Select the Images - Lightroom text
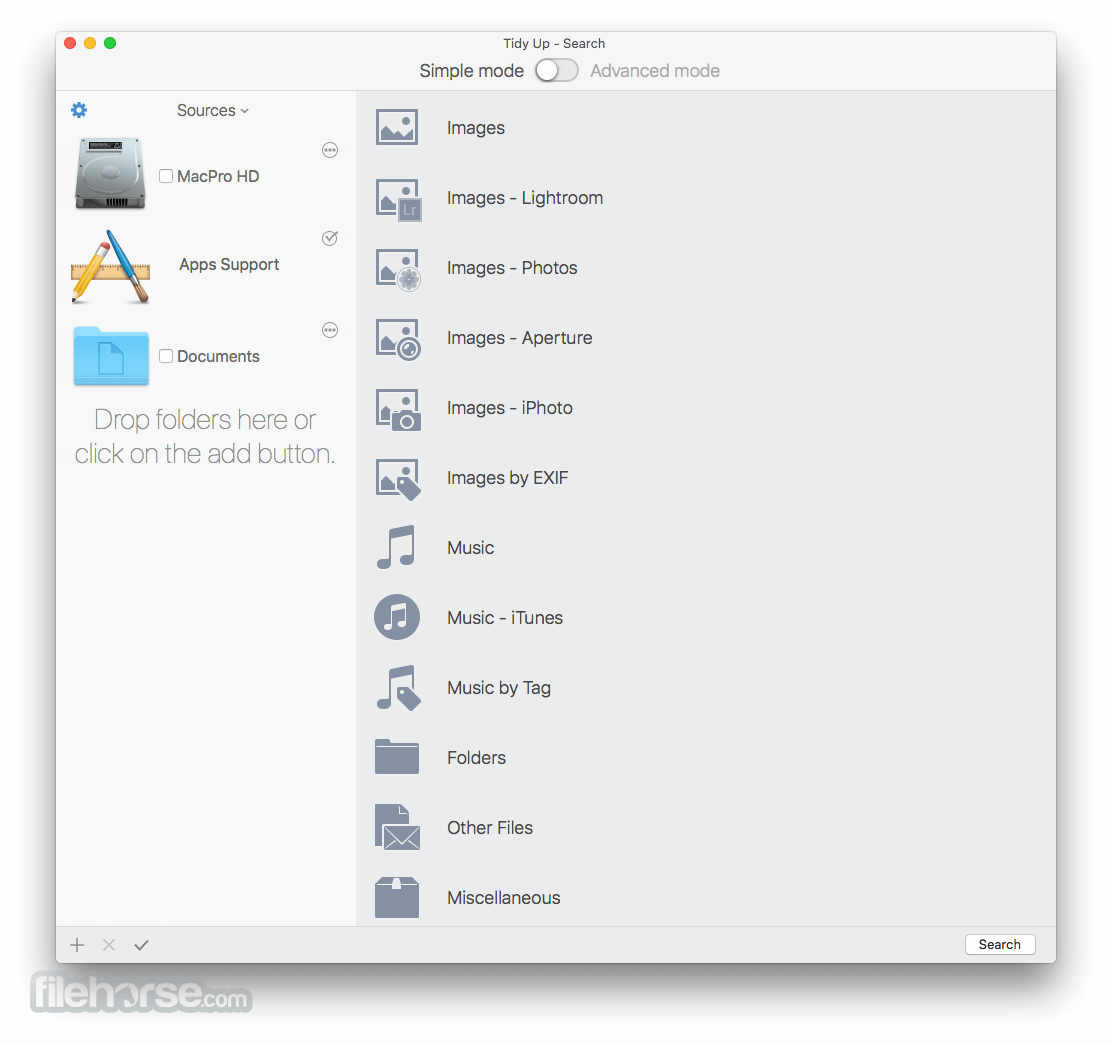 [x=525, y=198]
